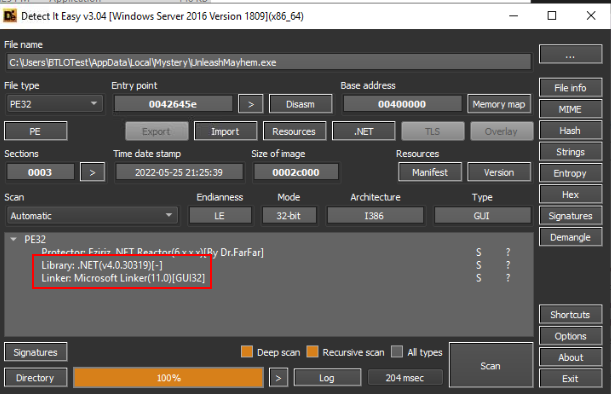Open the MIME viewer
This screenshot has width=611, height=394.
[570, 110]
